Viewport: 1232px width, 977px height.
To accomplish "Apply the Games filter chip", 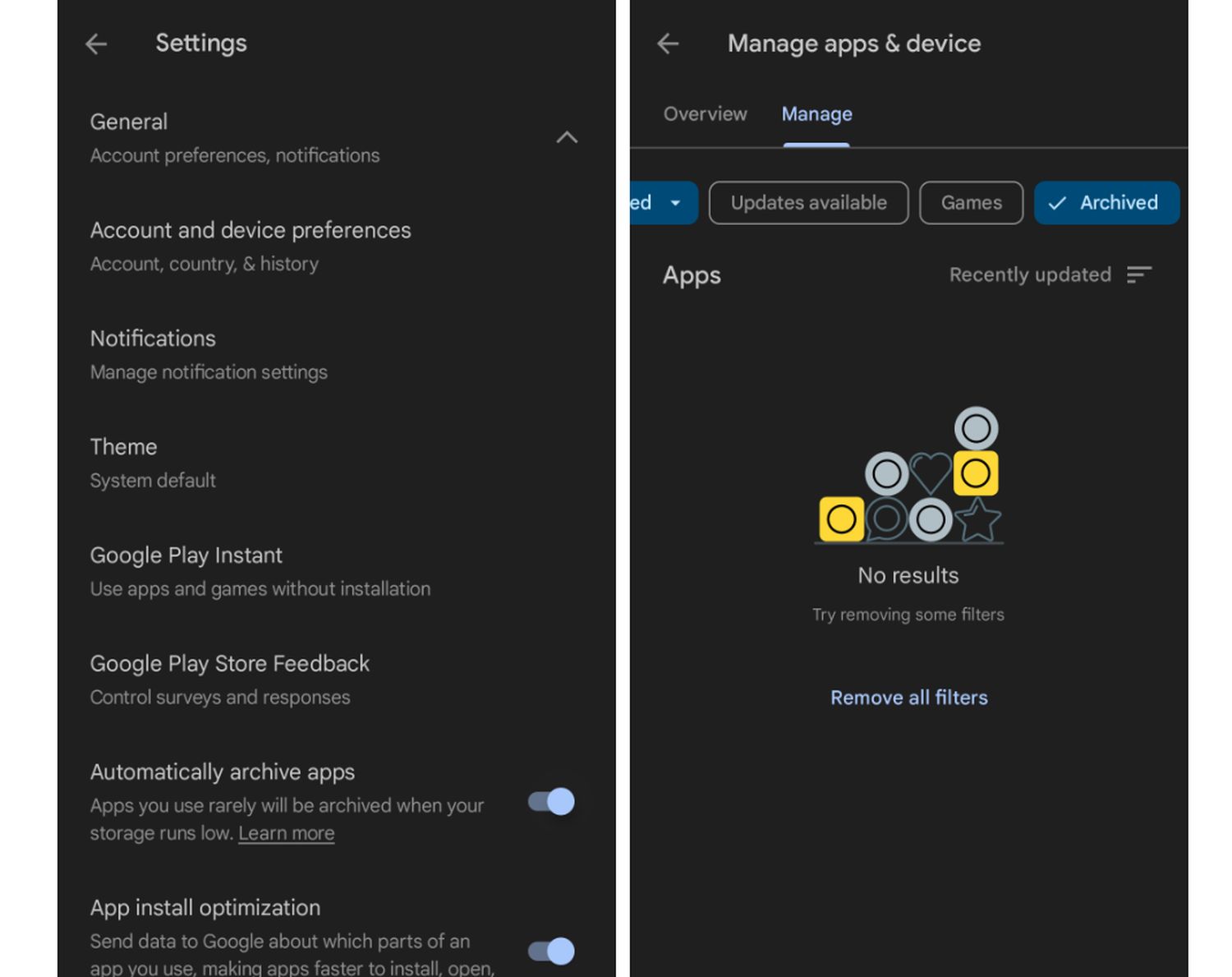I will tap(971, 203).
